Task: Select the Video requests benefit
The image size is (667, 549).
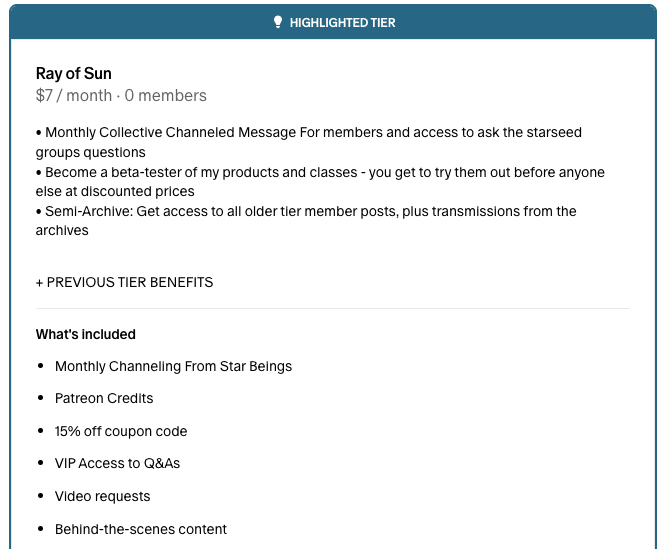Action: 103,496
